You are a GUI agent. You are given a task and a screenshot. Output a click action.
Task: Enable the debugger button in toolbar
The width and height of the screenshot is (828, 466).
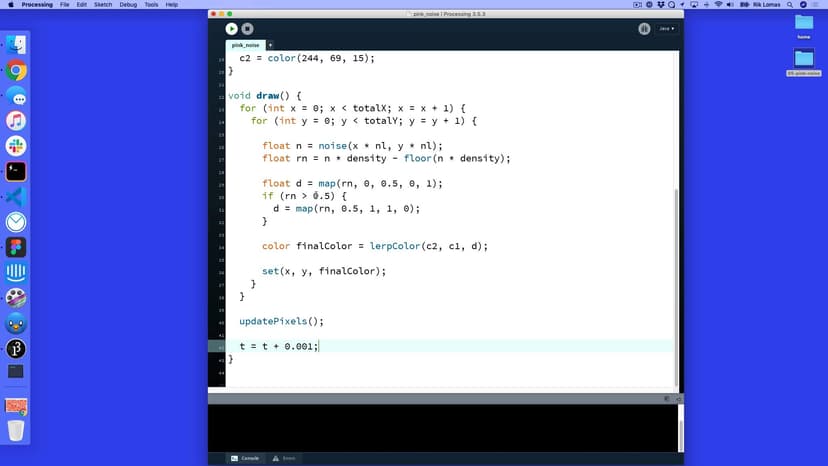(x=644, y=29)
